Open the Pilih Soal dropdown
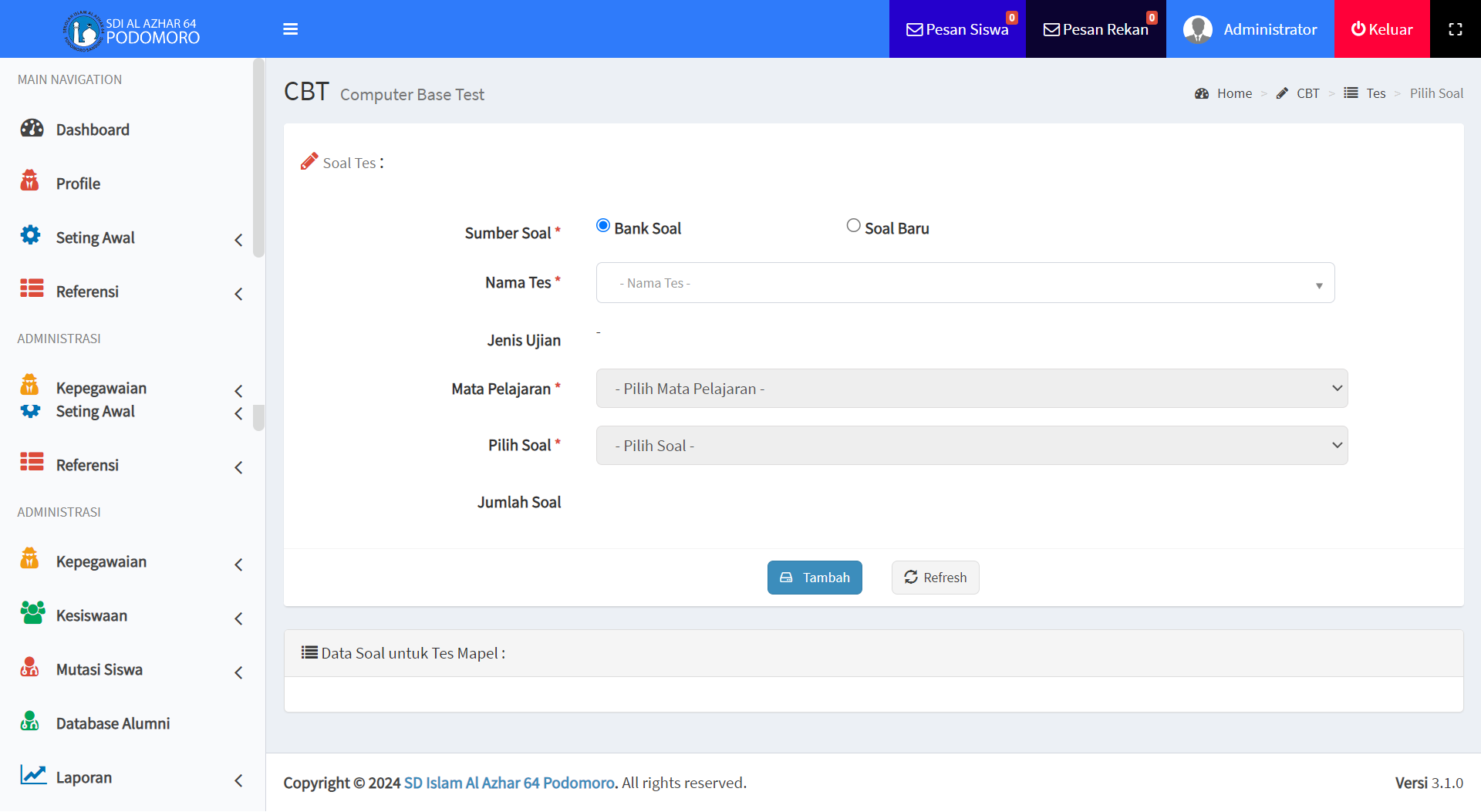Screen dimensions: 1481x812 (x=971, y=446)
